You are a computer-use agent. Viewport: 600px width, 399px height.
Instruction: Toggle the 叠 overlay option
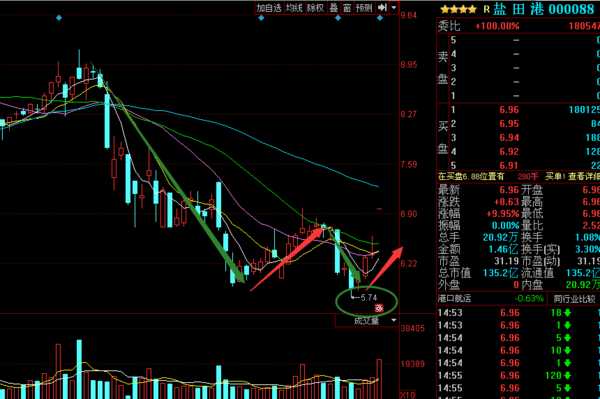pos(334,8)
